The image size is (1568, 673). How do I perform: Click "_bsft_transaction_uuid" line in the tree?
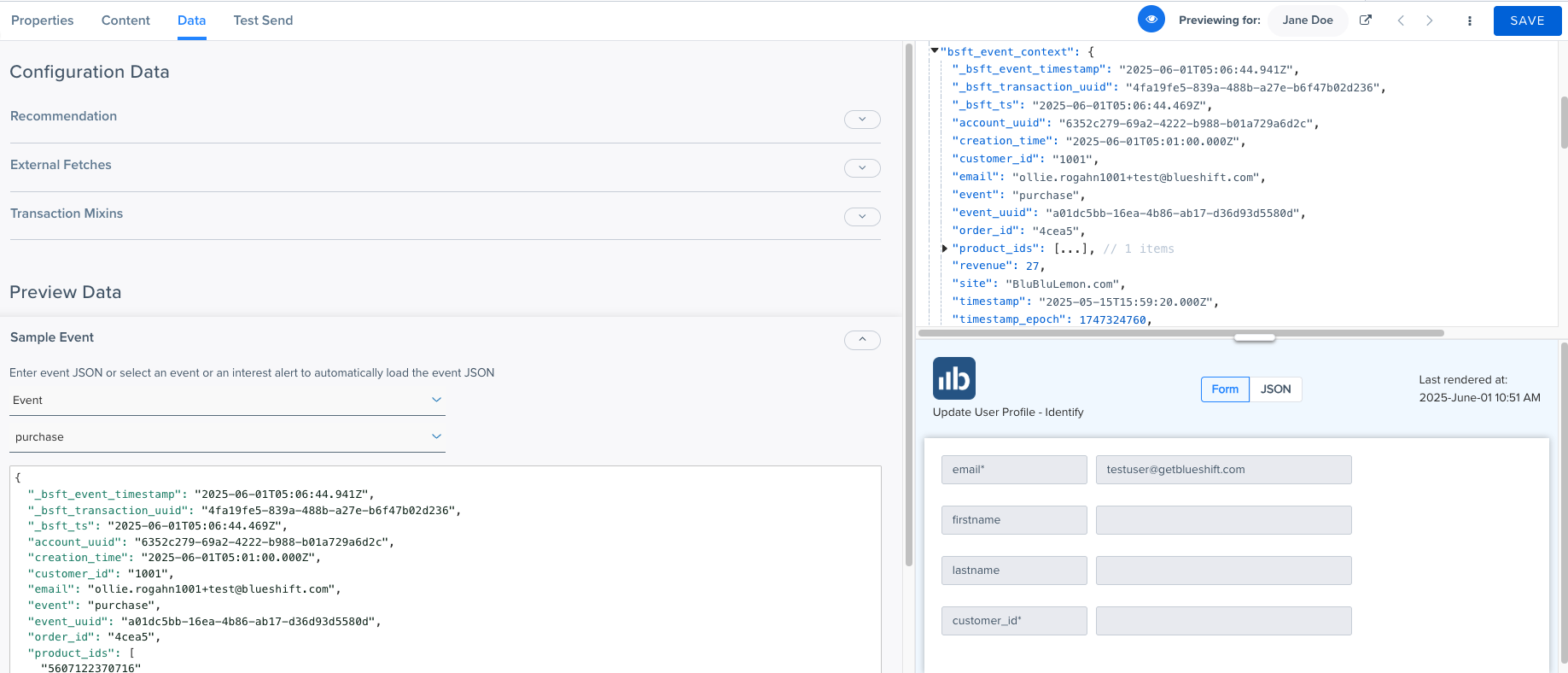1169,87
